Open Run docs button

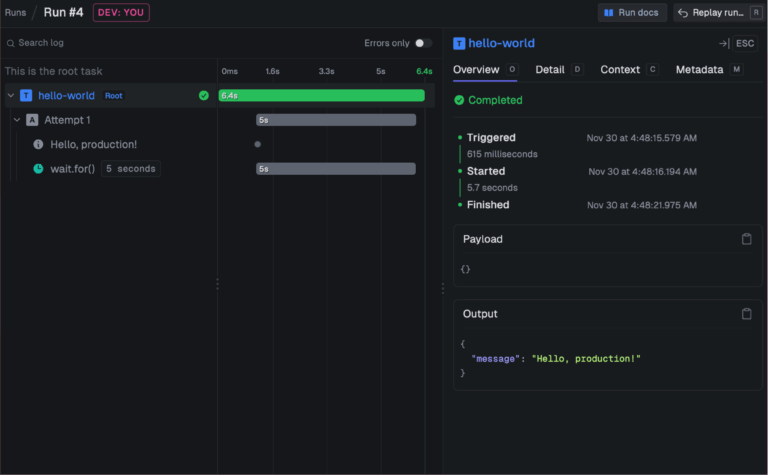(x=632, y=13)
